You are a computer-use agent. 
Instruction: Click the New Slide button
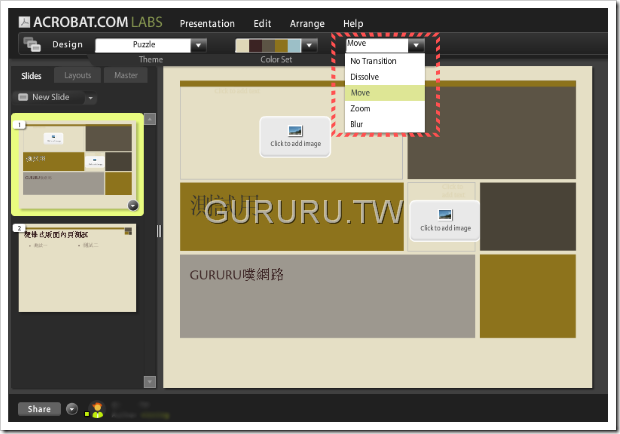[x=49, y=97]
